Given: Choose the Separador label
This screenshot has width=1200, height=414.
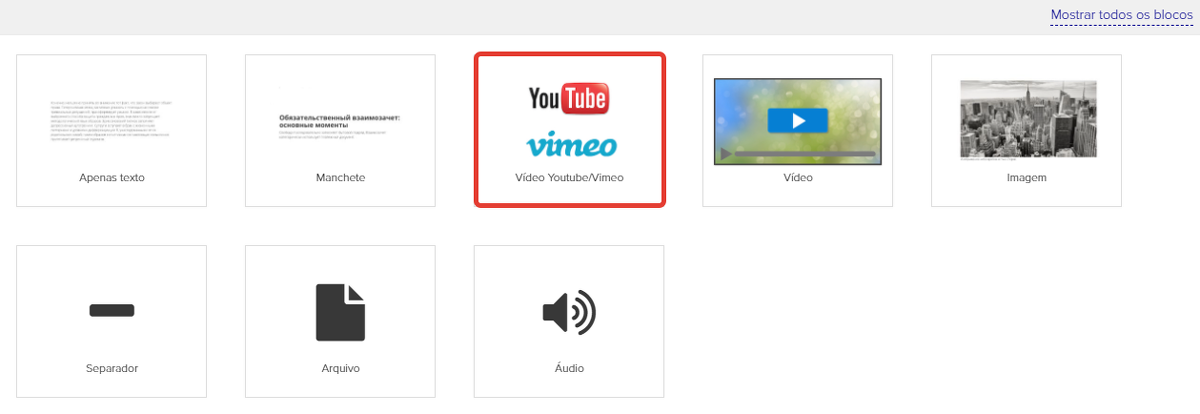Looking at the screenshot, I should point(112,368).
